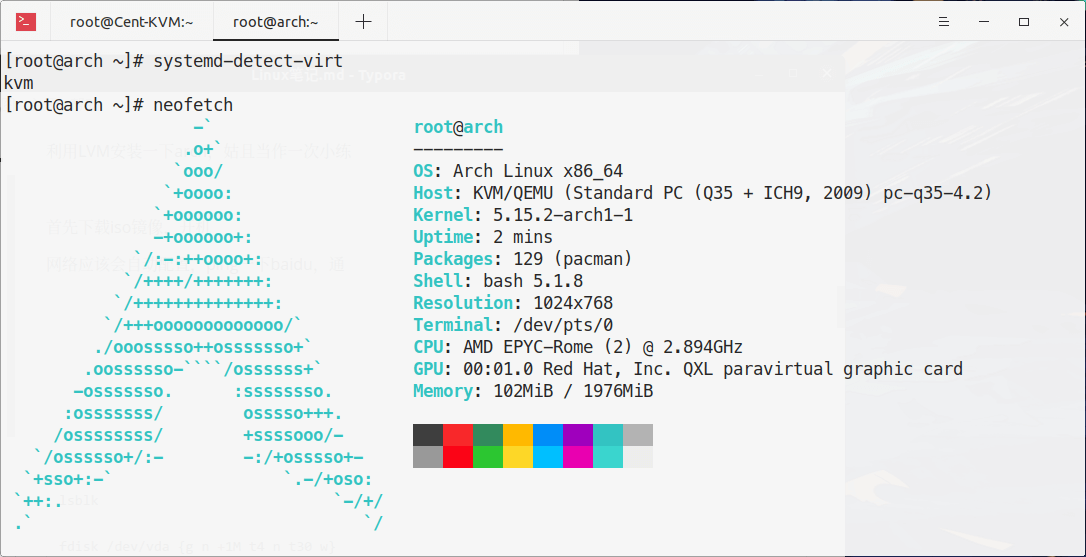Screen dimensions: 1086x557
Task: Click the bright green swatch in bottom row
Action: 488,457
